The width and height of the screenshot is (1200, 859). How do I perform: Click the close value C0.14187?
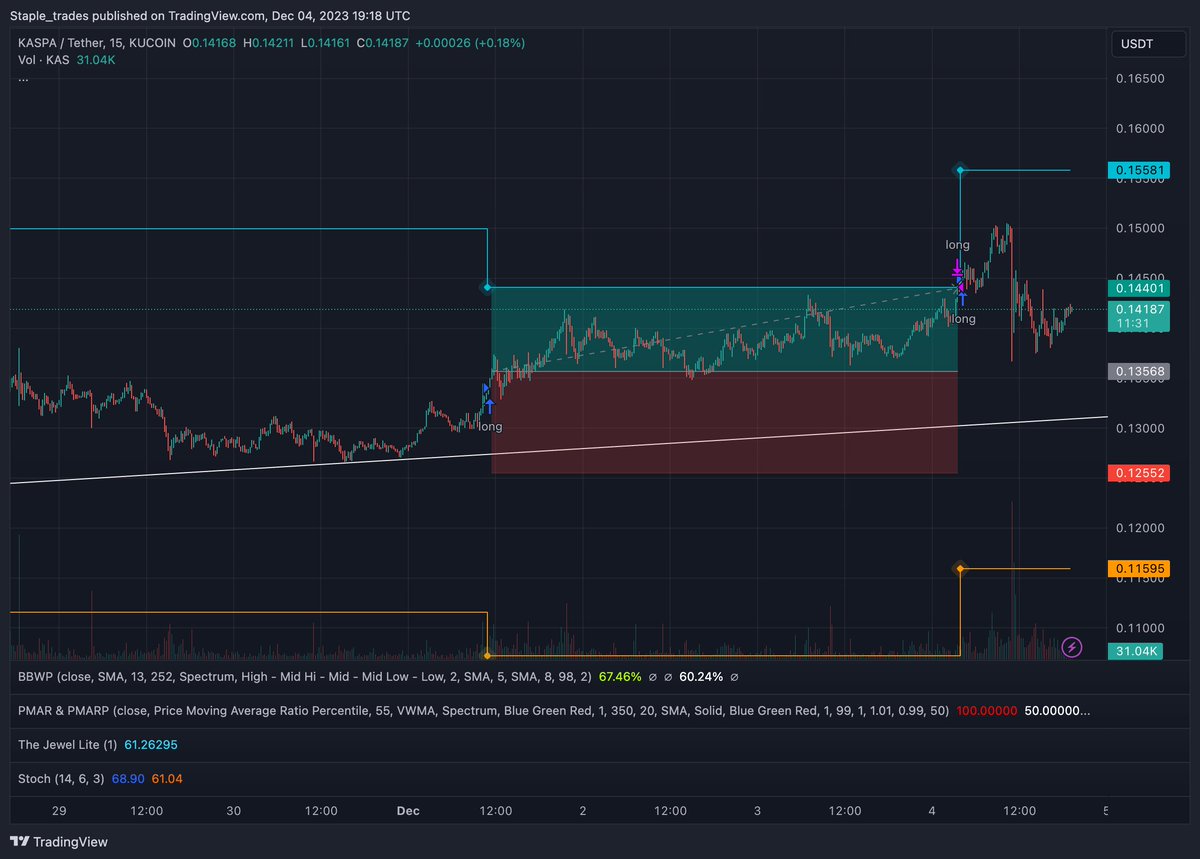(381, 43)
